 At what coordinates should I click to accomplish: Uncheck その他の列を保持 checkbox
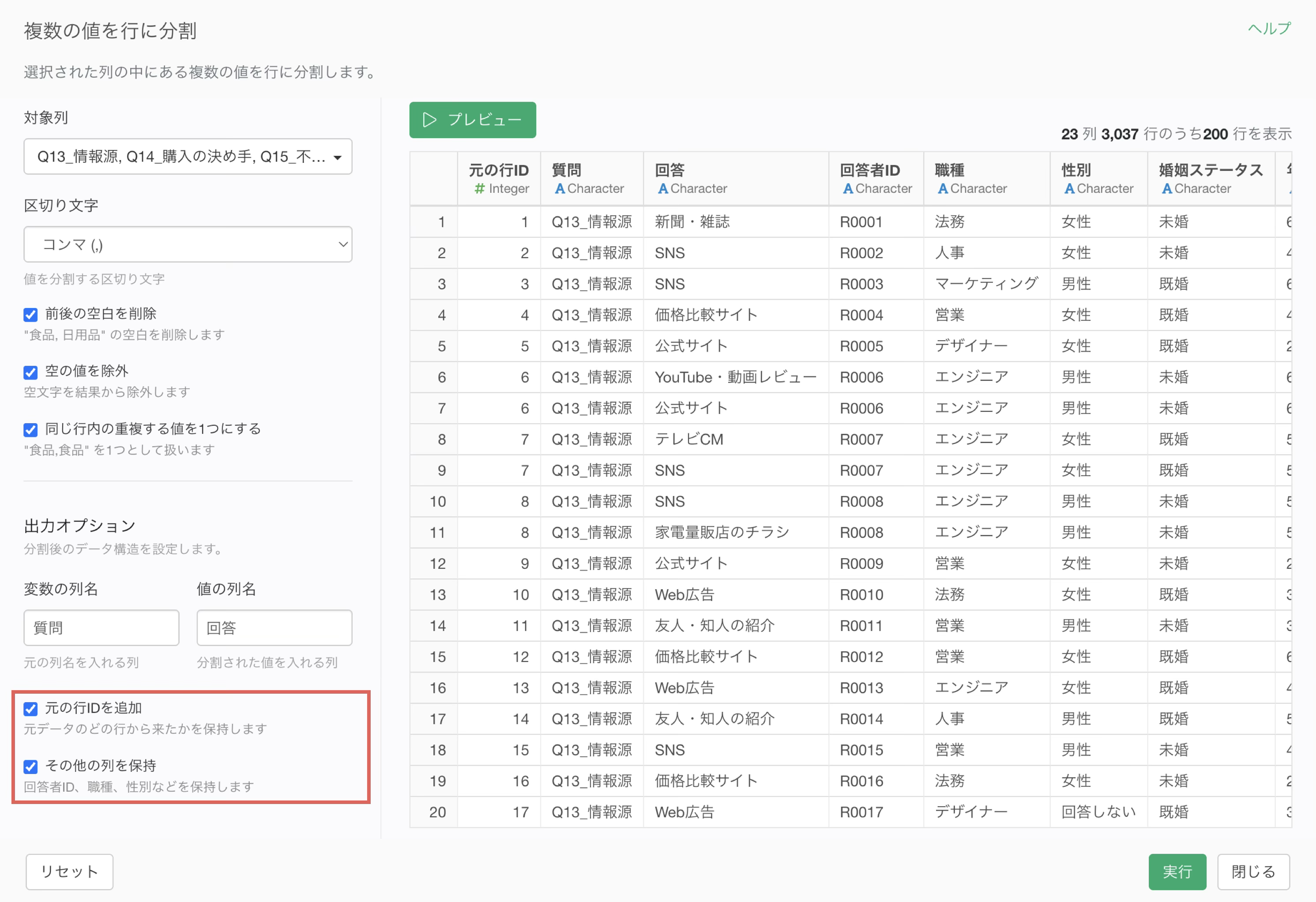coord(30,766)
